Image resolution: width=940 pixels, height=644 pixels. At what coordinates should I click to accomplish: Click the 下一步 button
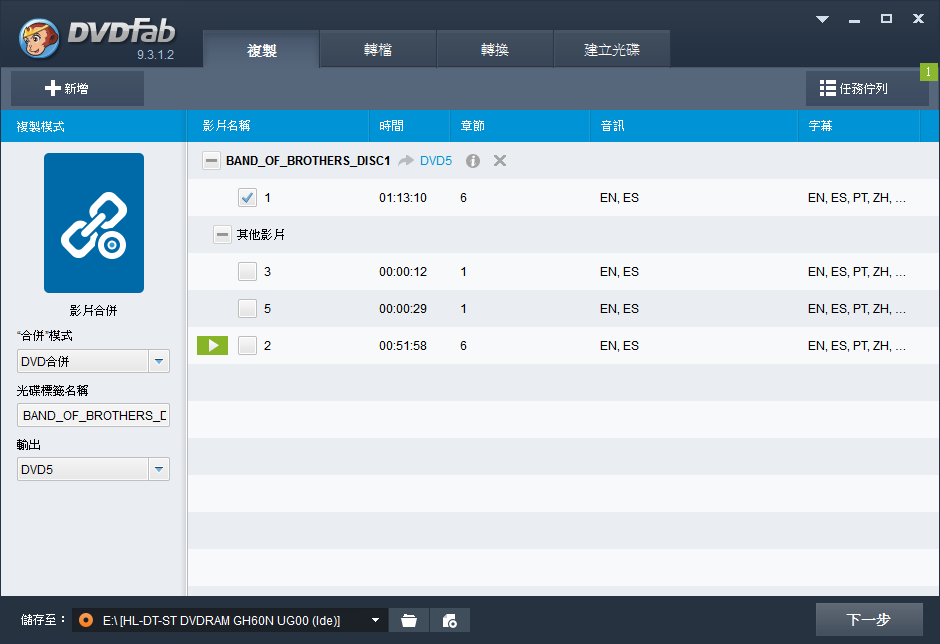tap(868, 620)
